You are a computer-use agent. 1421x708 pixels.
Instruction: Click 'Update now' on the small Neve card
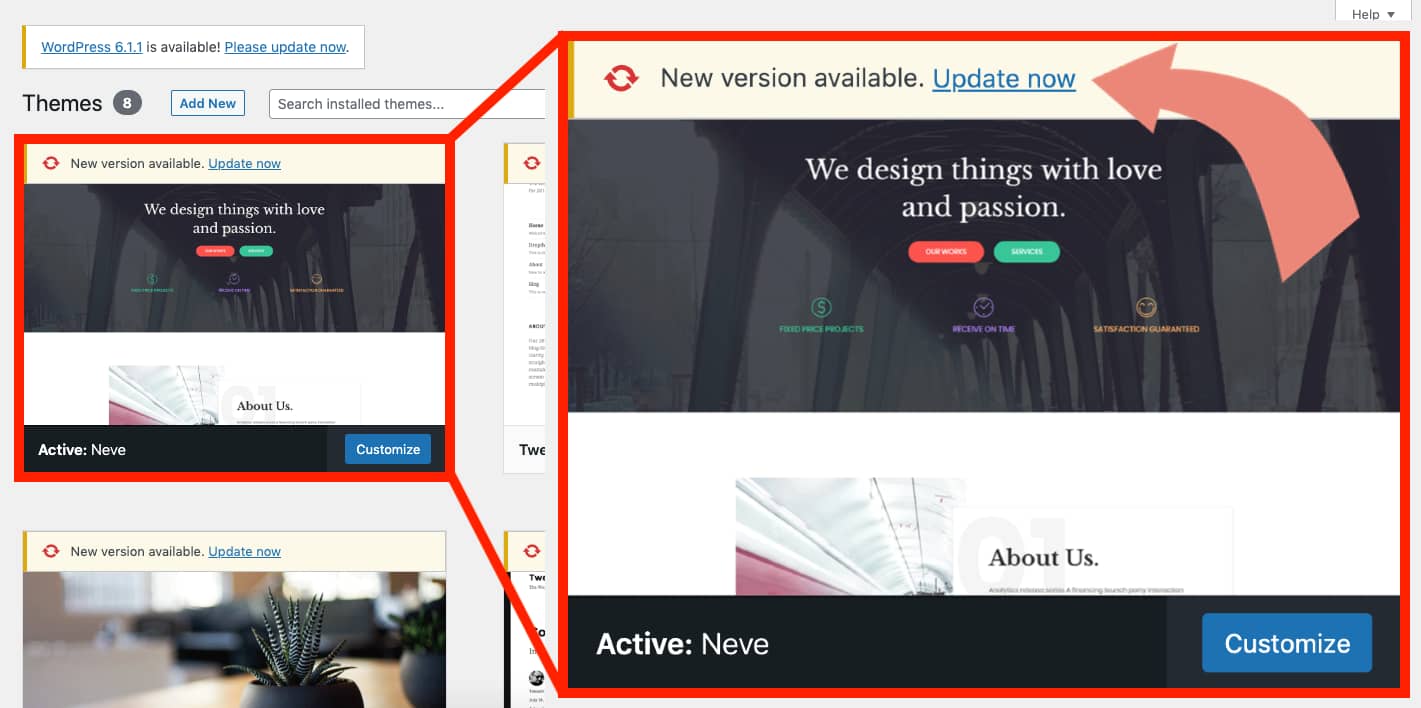coord(244,163)
